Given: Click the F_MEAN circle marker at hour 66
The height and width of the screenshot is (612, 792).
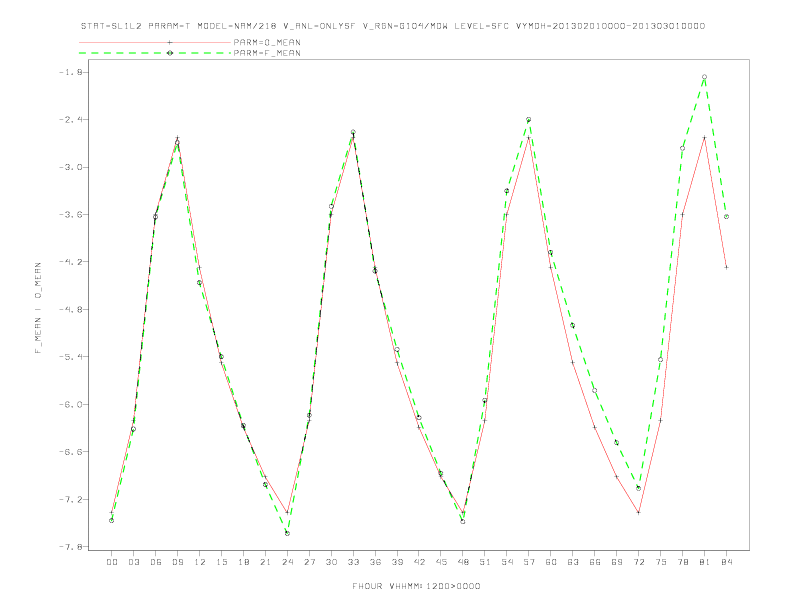Looking at the screenshot, I should (595, 390).
